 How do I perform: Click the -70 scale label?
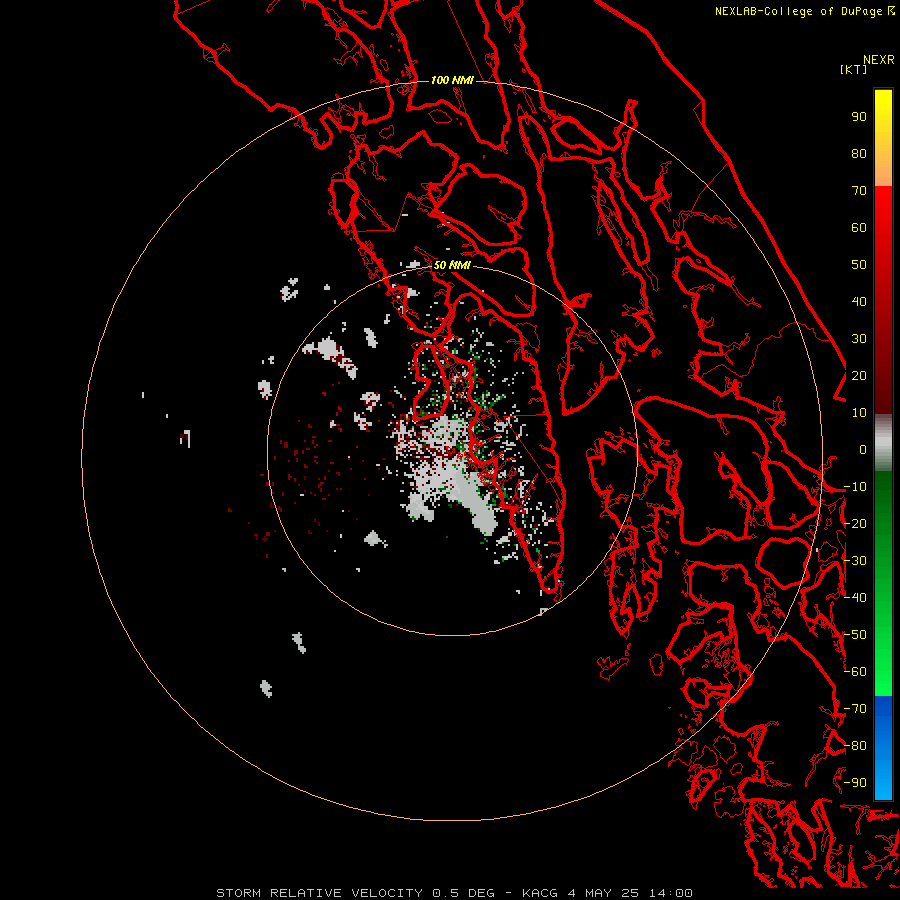click(x=855, y=709)
